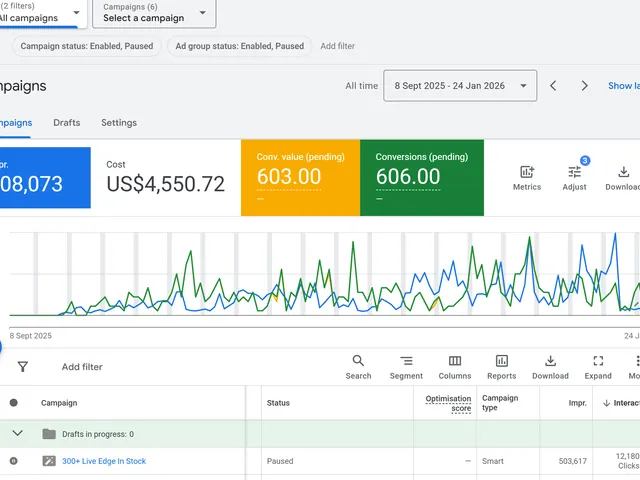Viewport: 640px width, 480px height.
Task: Open the Columns editor icon
Action: coord(455,360)
